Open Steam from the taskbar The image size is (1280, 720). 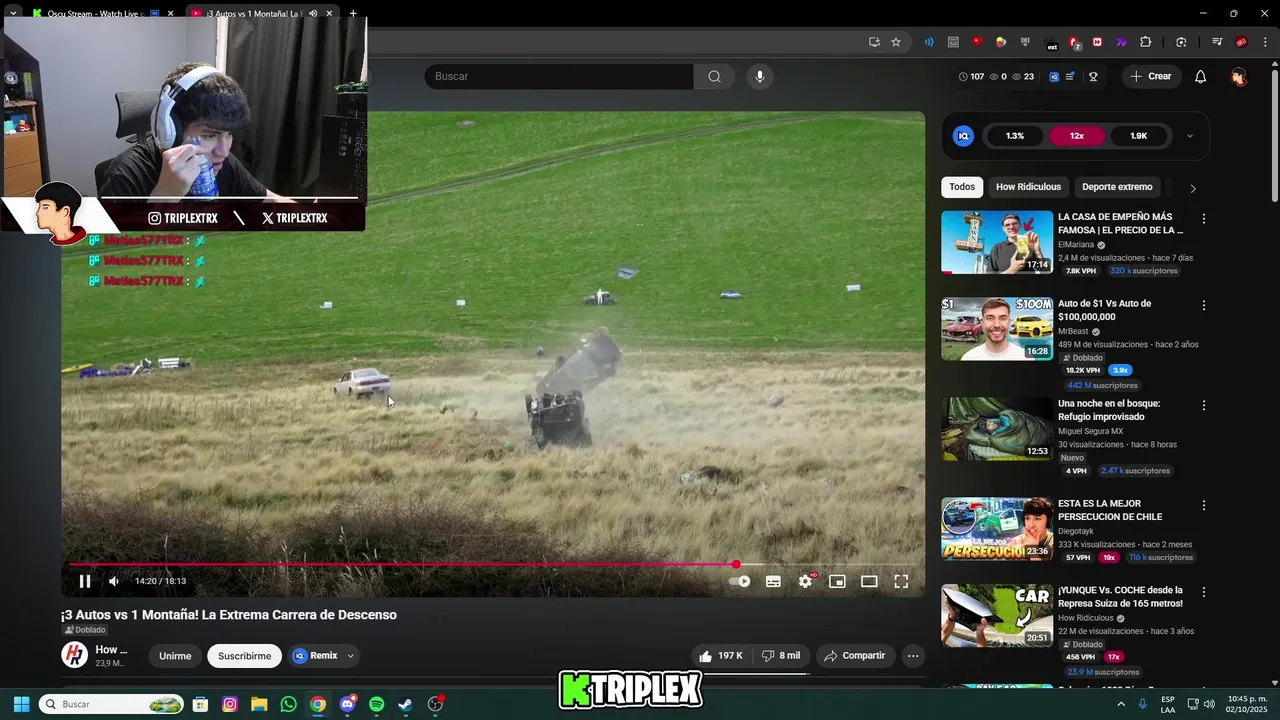point(405,704)
